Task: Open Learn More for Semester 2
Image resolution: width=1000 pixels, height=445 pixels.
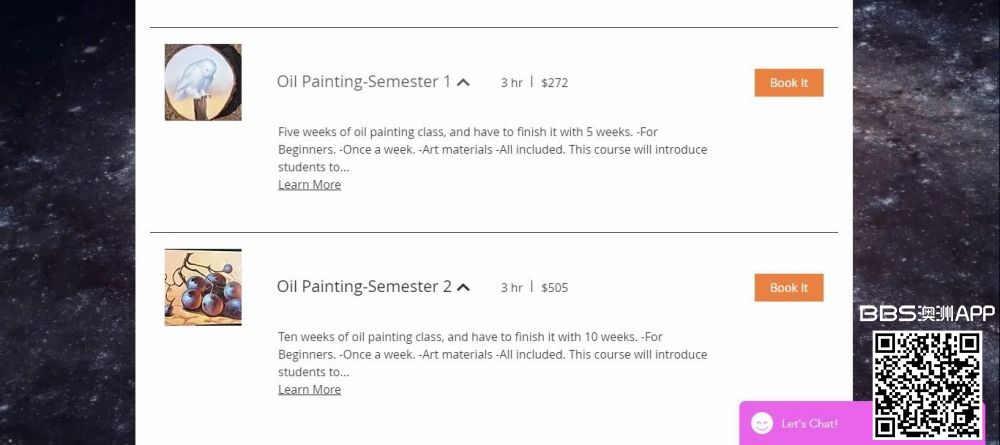Action: (x=309, y=390)
